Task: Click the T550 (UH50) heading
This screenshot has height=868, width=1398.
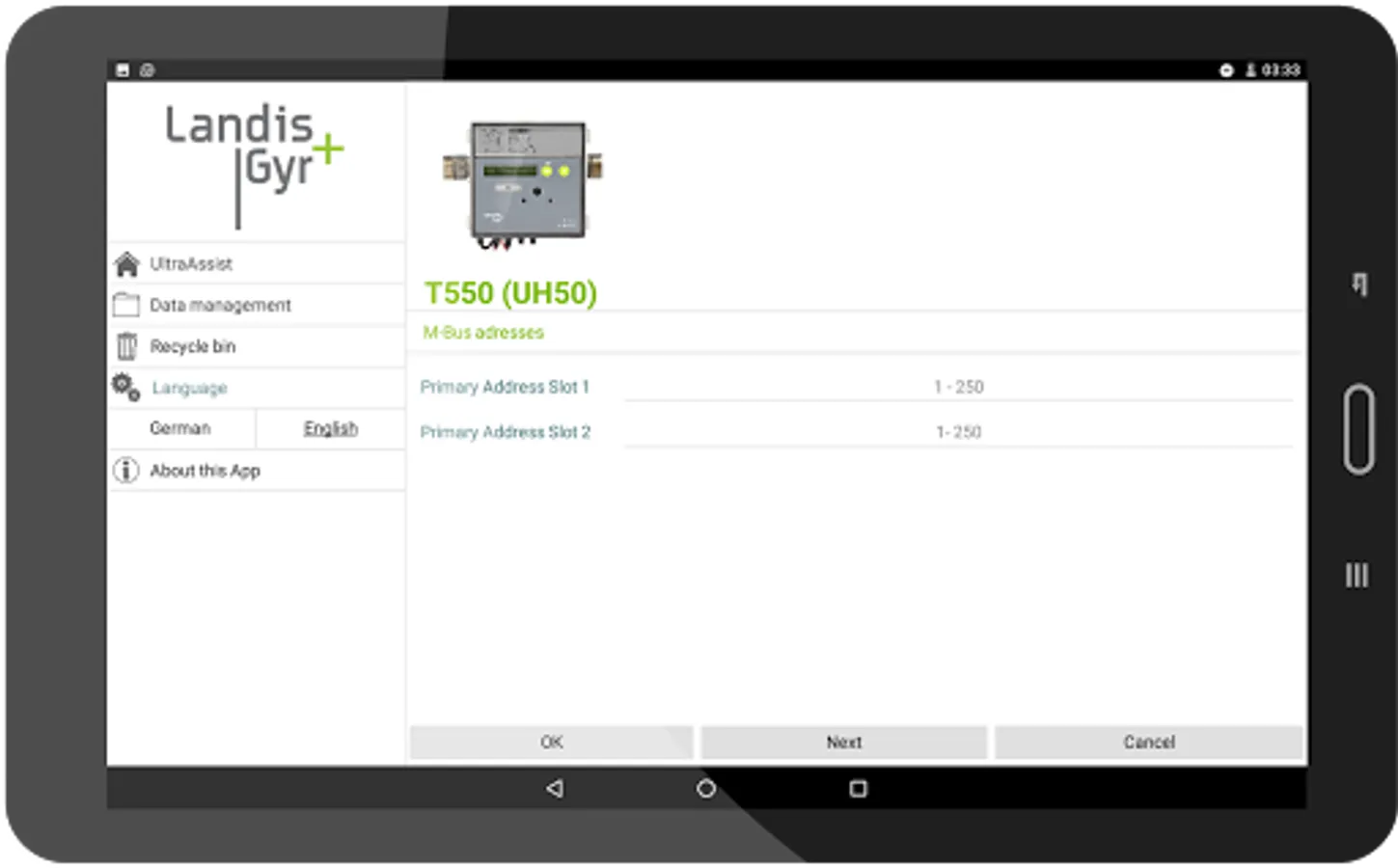Action: pyautogui.click(x=511, y=293)
